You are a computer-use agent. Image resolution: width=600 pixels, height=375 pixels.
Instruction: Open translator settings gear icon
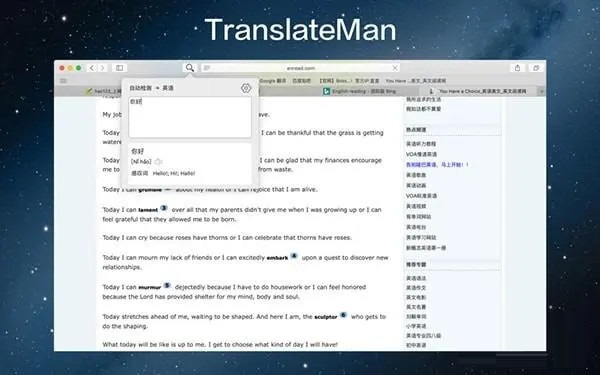[246, 88]
